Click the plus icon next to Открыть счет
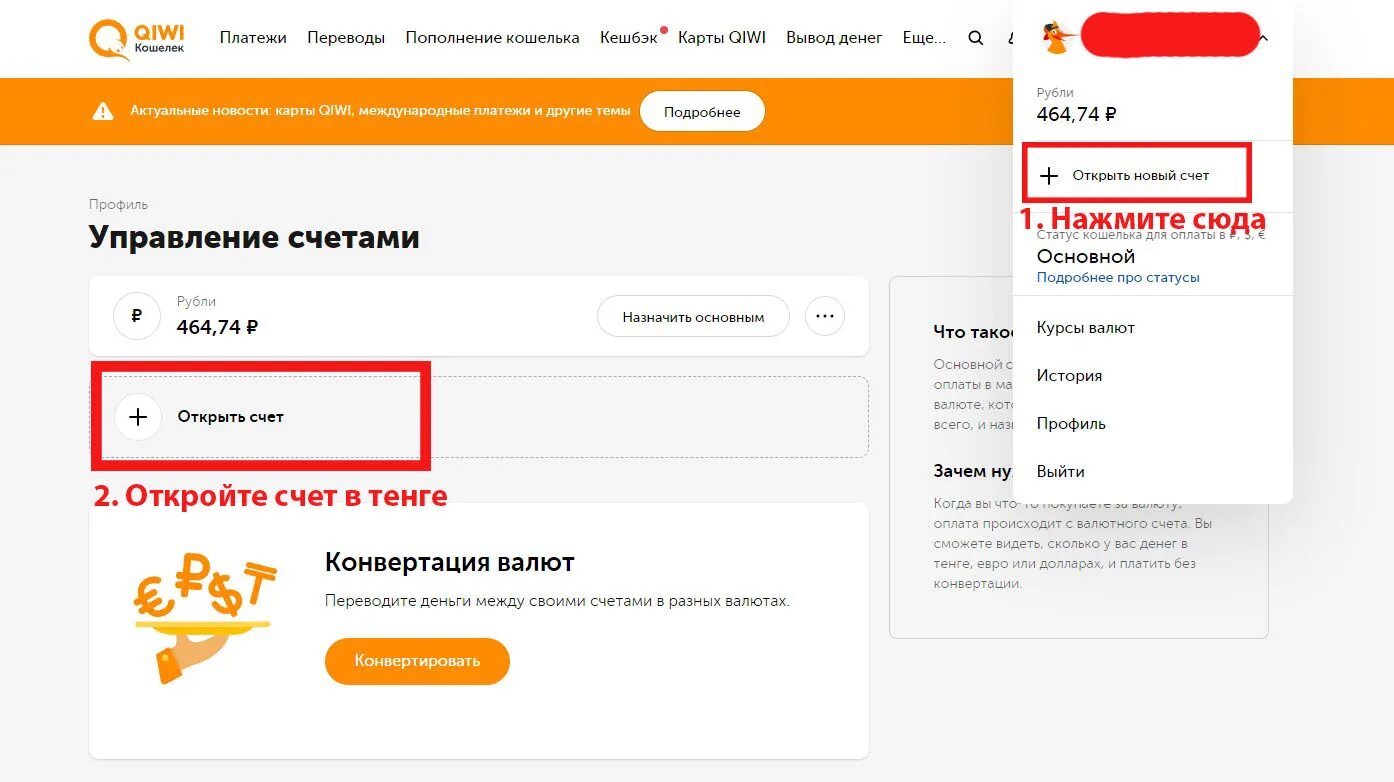Screen dimensions: 1394x782 pyautogui.click(x=138, y=417)
